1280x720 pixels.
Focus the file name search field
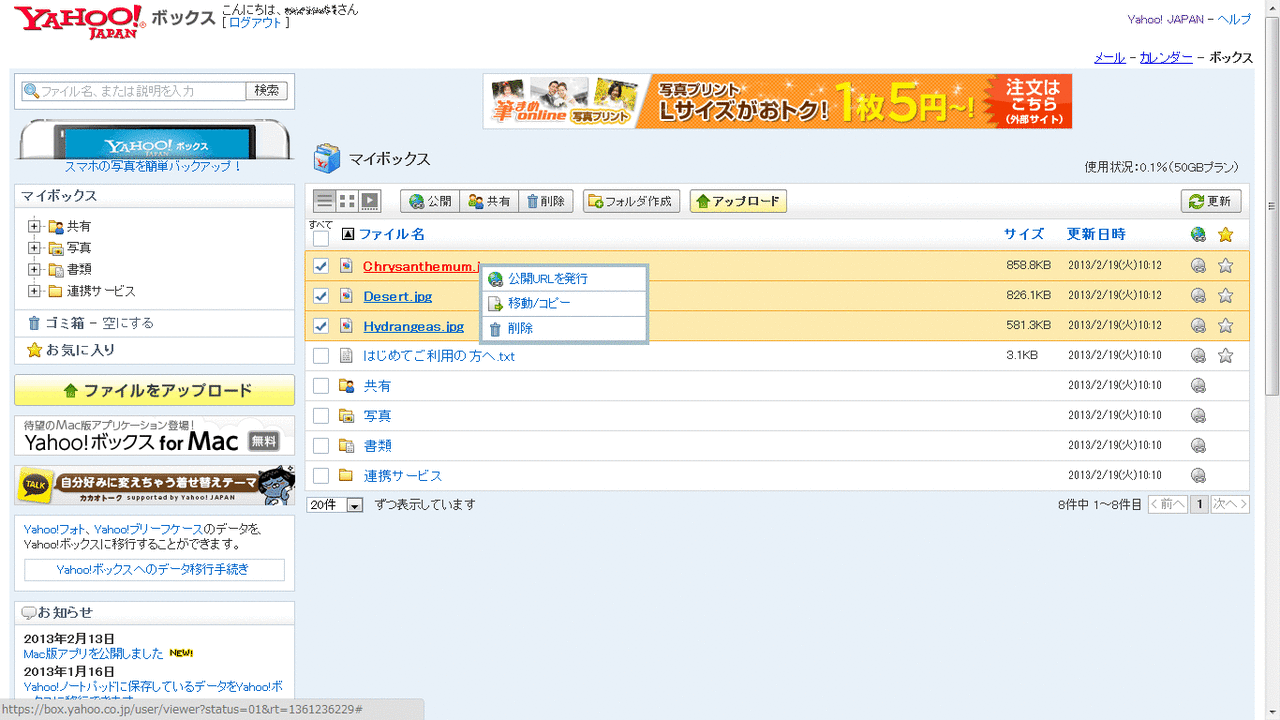coord(134,91)
